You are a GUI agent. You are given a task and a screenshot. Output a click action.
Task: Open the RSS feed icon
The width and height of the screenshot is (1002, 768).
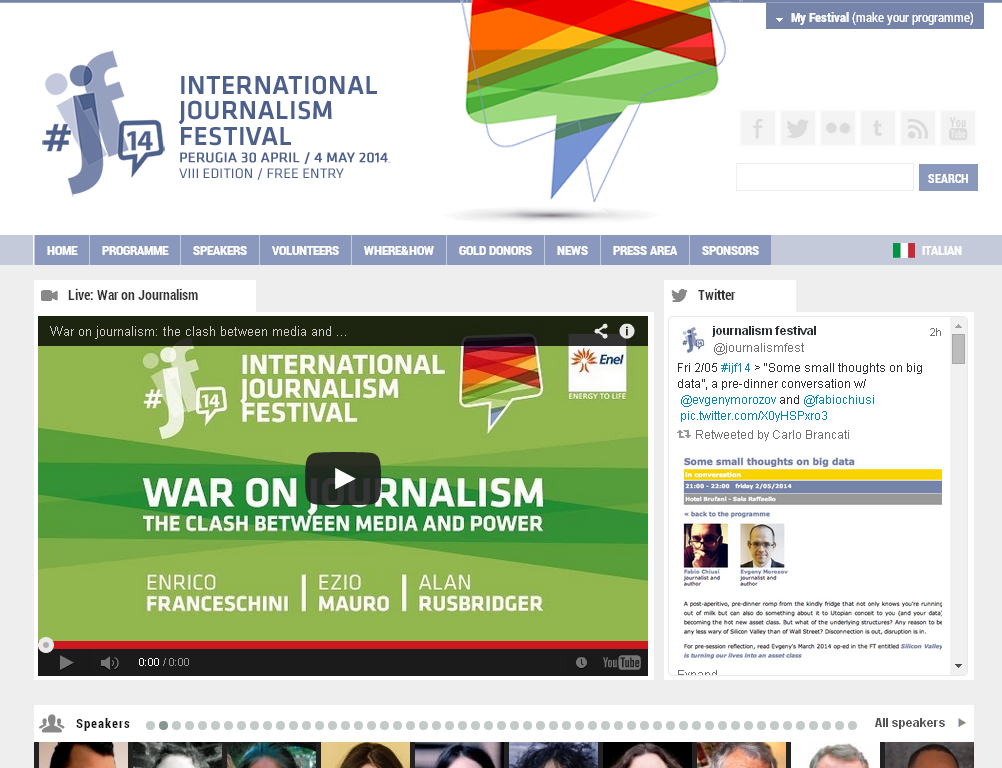coord(918,128)
